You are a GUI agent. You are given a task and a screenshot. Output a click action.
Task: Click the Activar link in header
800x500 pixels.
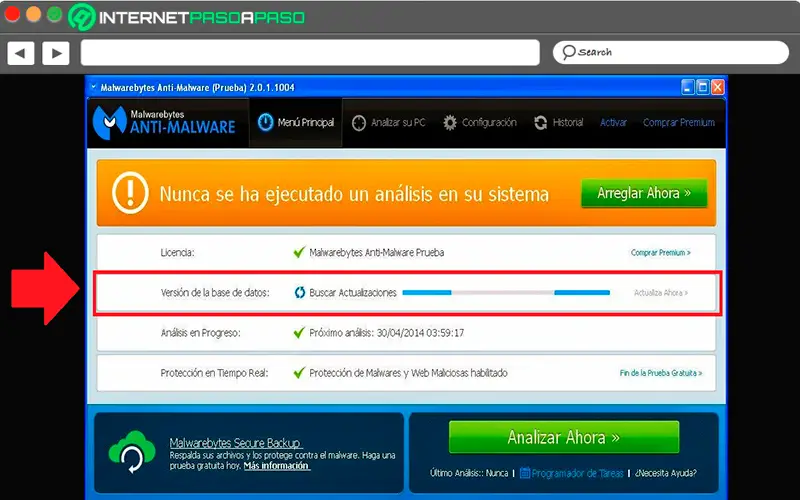[613, 122]
